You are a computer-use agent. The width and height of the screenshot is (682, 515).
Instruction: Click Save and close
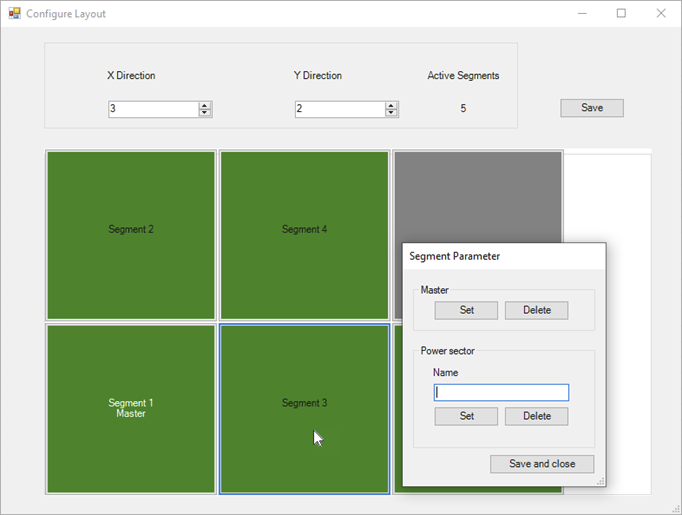point(542,464)
